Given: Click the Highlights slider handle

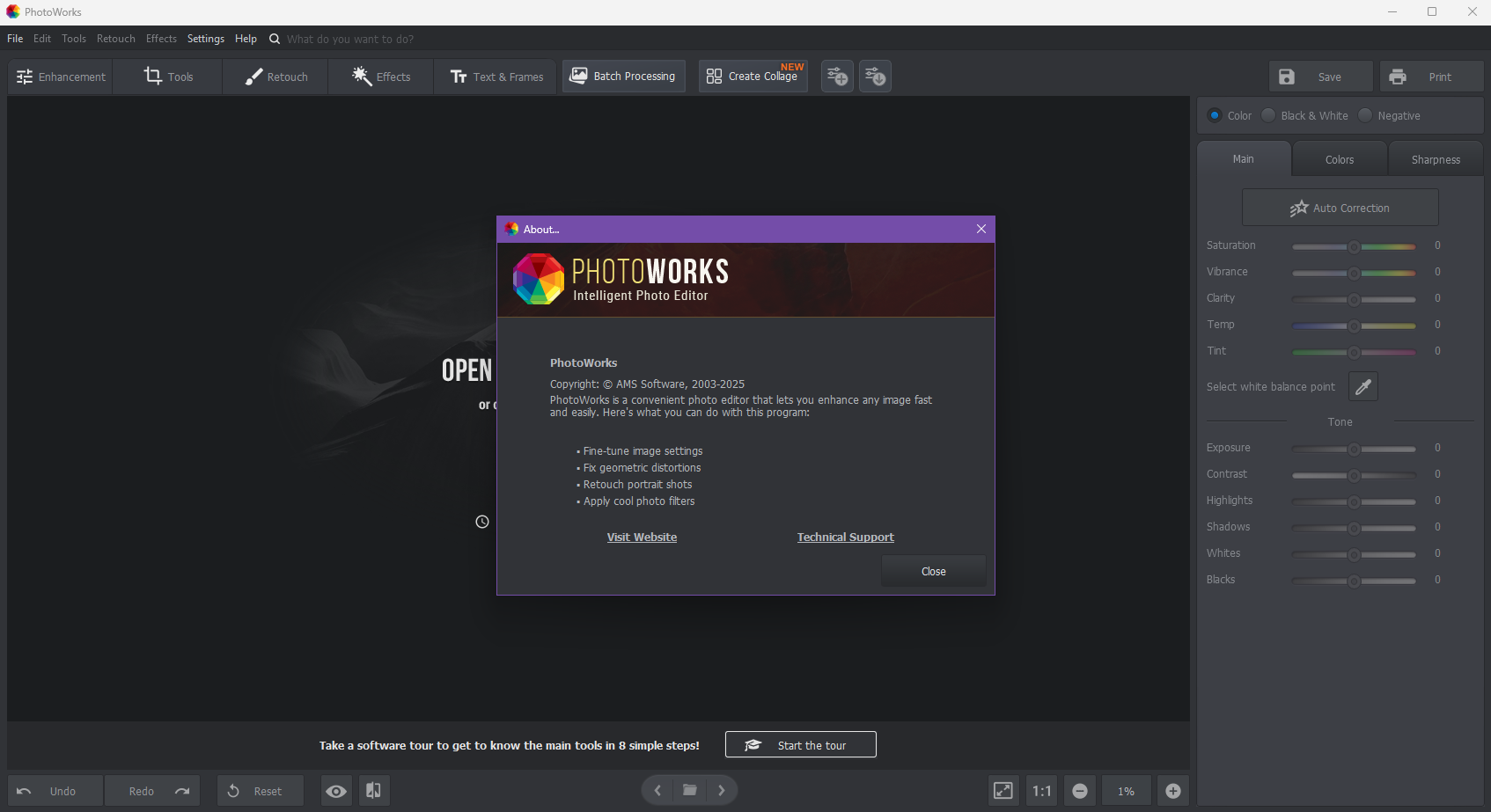Looking at the screenshot, I should [1355, 502].
